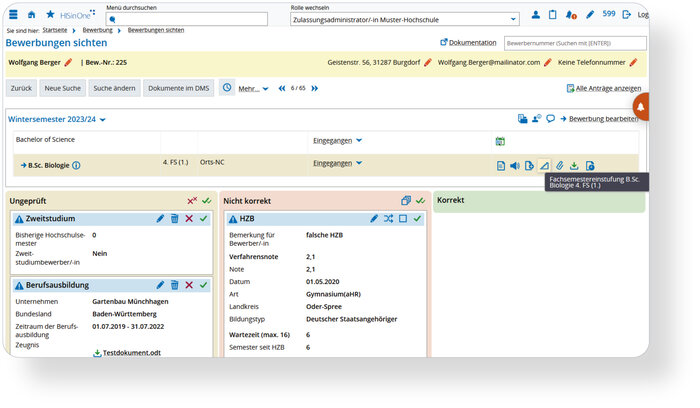Click the megaphone icon in B.Sc. Biologie row
The width and height of the screenshot is (700, 408).
pyautogui.click(x=515, y=166)
